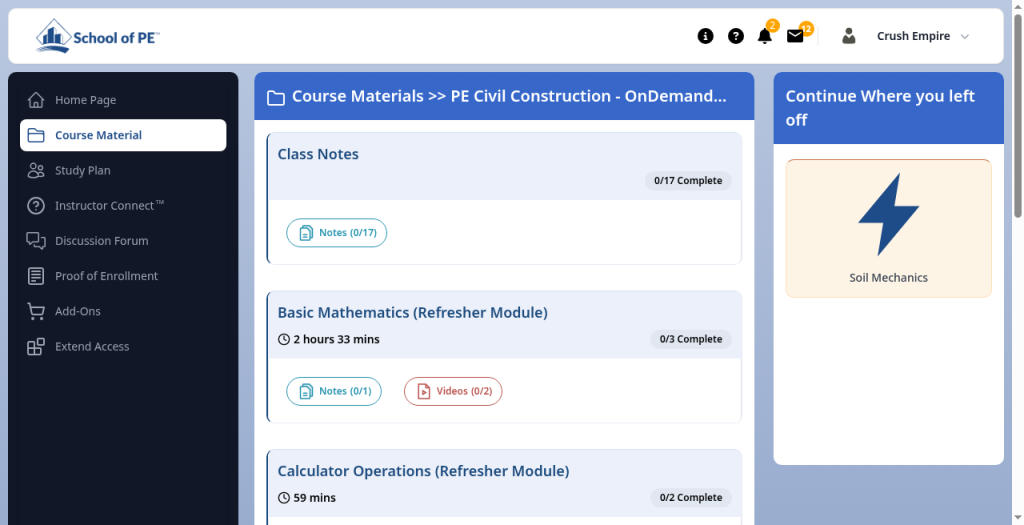Viewport: 1024px width, 525px height.
Task: Click the Instructor Connect question icon
Action: [36, 206]
